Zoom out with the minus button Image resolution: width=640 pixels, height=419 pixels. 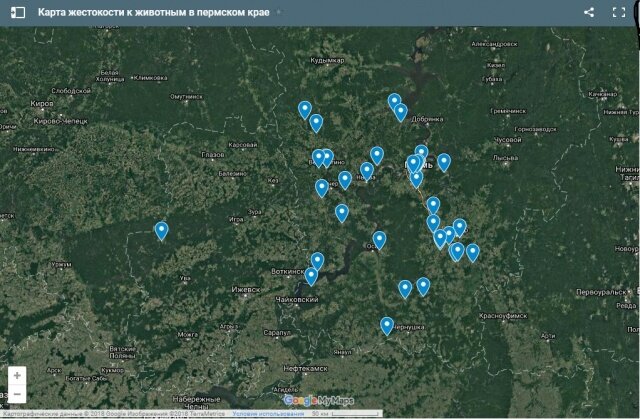tap(17, 394)
